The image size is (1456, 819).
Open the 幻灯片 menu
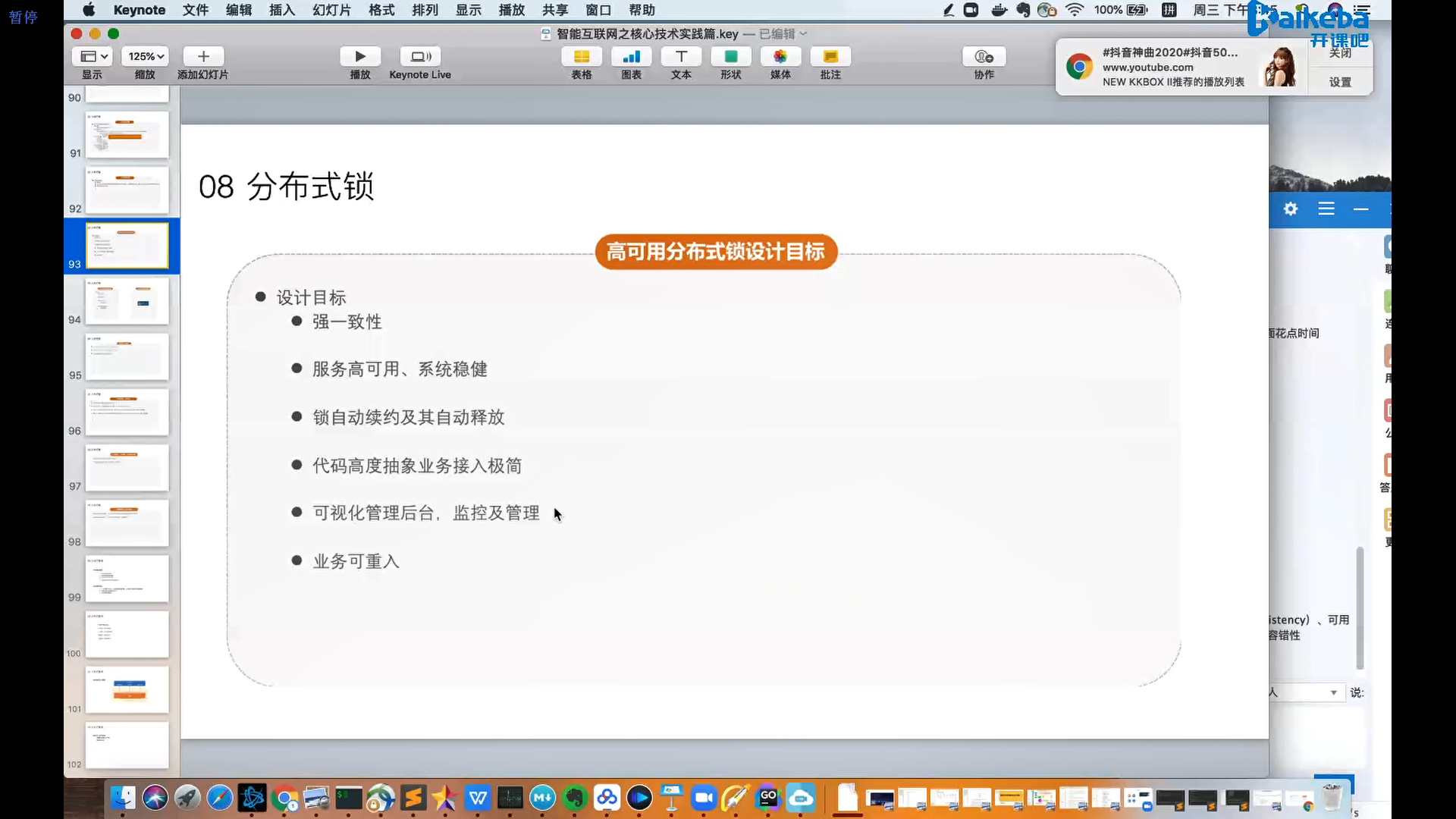(x=331, y=10)
